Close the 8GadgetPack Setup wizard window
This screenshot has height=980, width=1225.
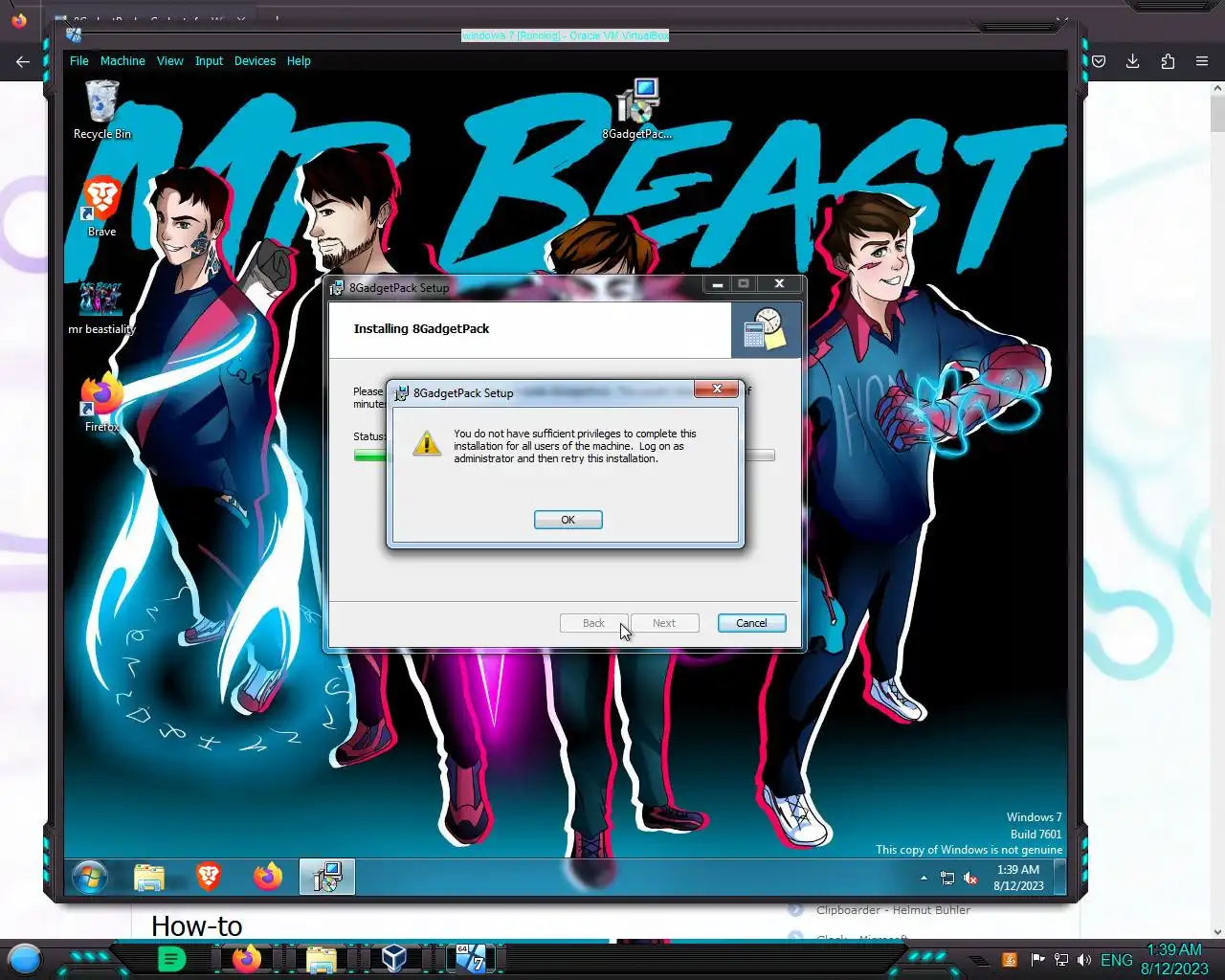click(779, 284)
